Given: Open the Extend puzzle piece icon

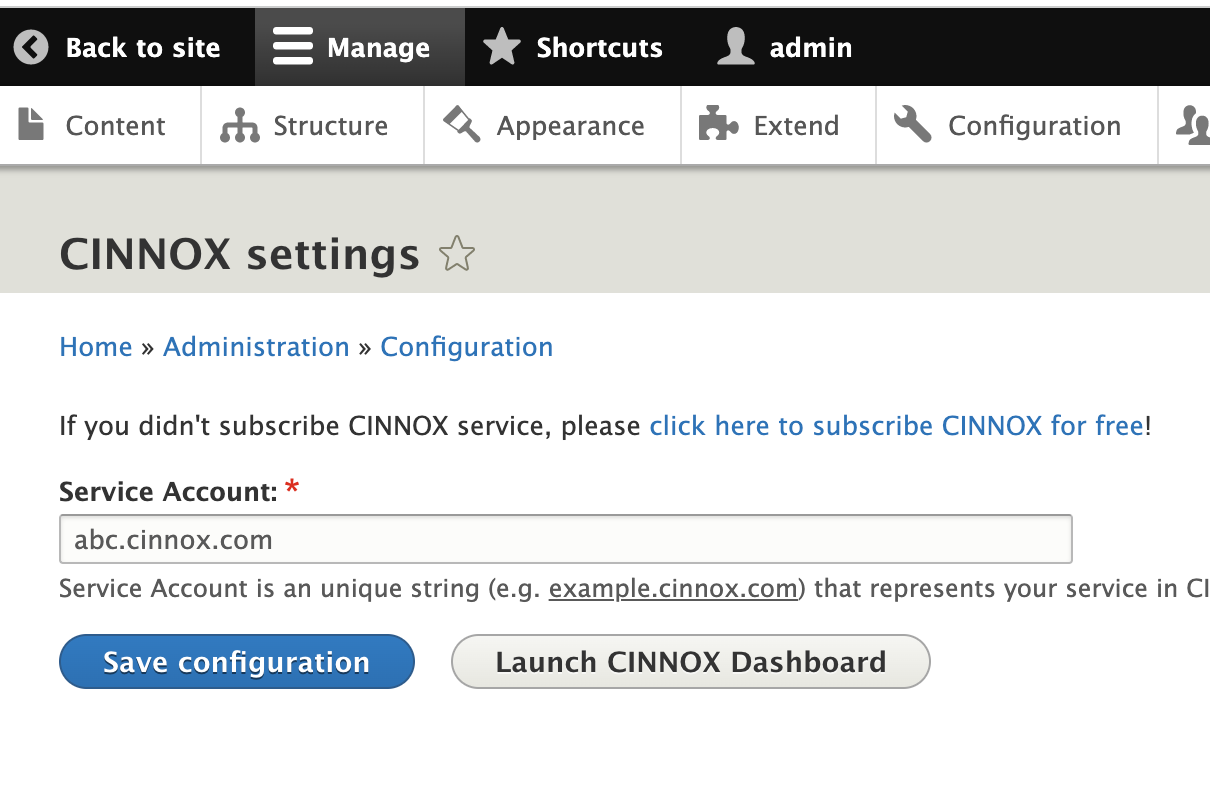Looking at the screenshot, I should [718, 125].
